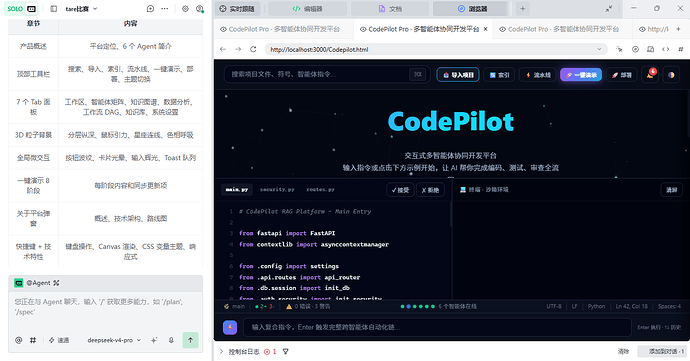The image size is (690, 361).
Task: Start the 一键演示 demo button
Action: point(581,75)
